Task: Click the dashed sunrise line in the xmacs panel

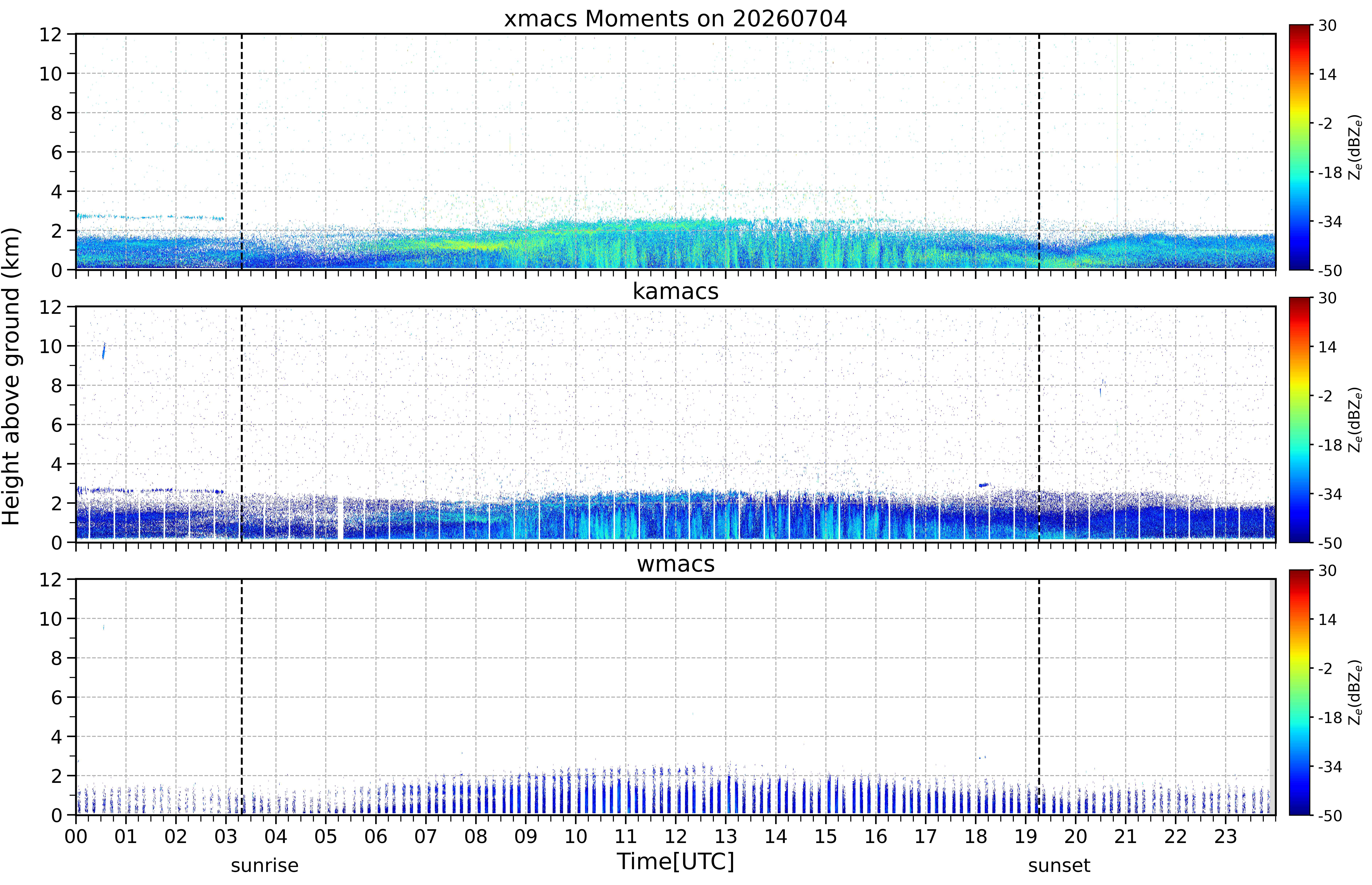Action: coord(241,152)
